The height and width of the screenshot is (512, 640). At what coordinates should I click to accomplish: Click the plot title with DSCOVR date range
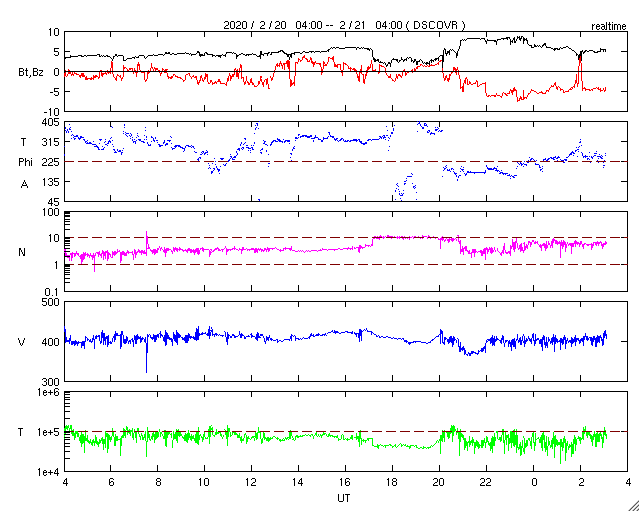tap(344, 25)
